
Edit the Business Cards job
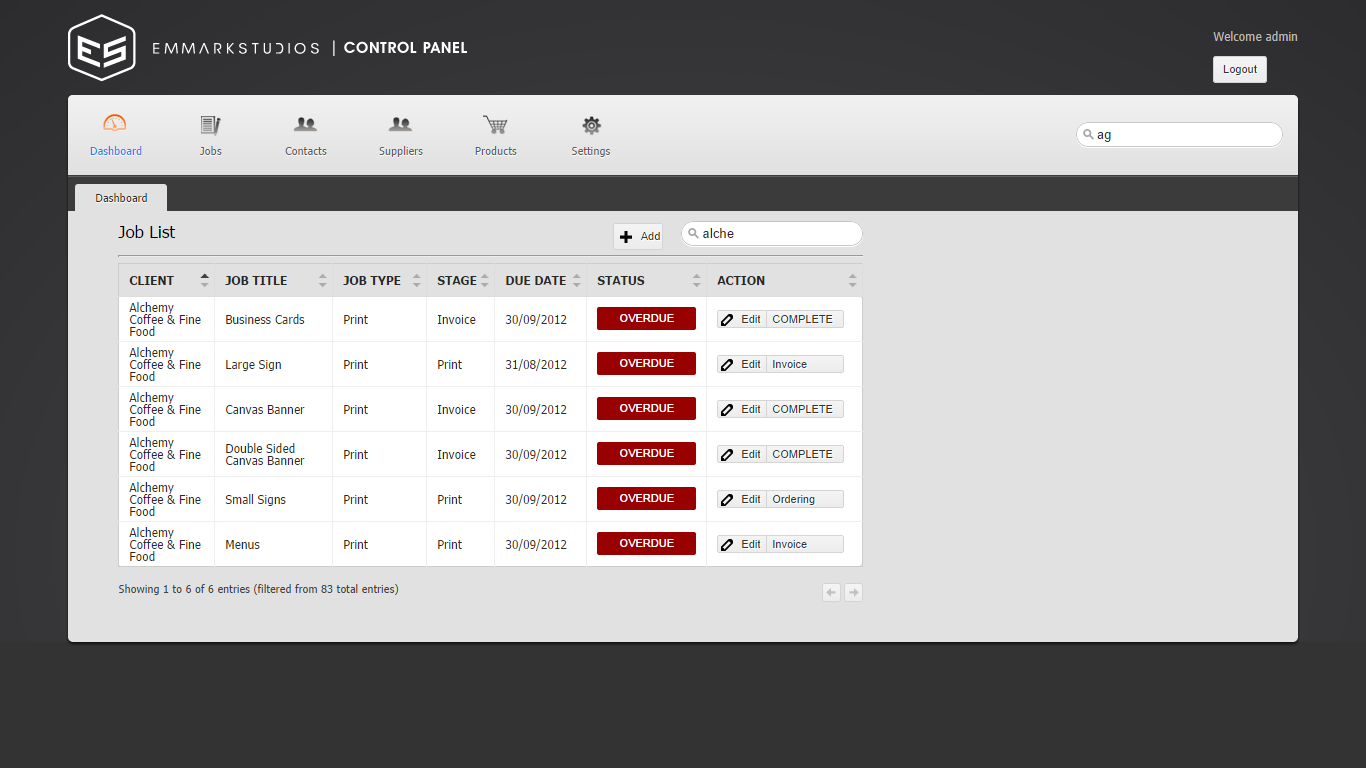tap(742, 320)
